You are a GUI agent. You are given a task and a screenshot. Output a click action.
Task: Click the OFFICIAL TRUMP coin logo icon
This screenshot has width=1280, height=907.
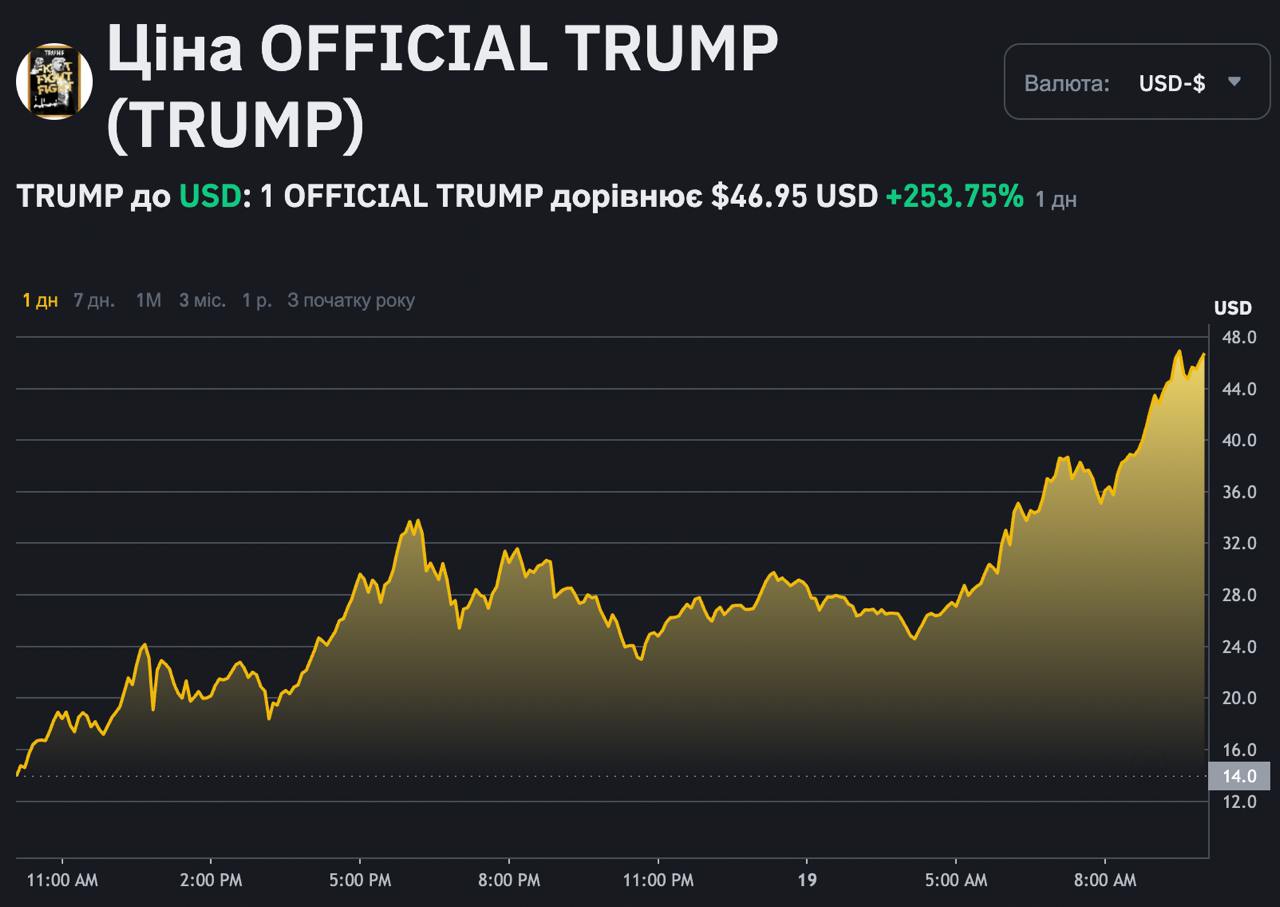(x=54, y=81)
